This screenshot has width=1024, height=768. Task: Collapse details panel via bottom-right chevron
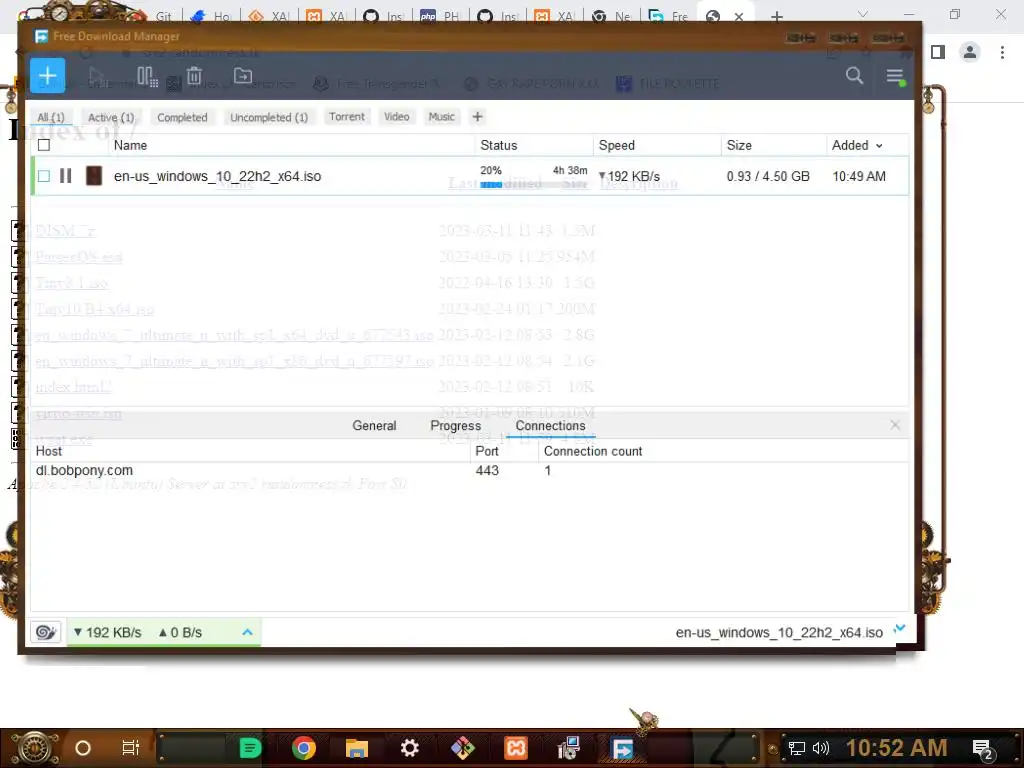click(900, 628)
